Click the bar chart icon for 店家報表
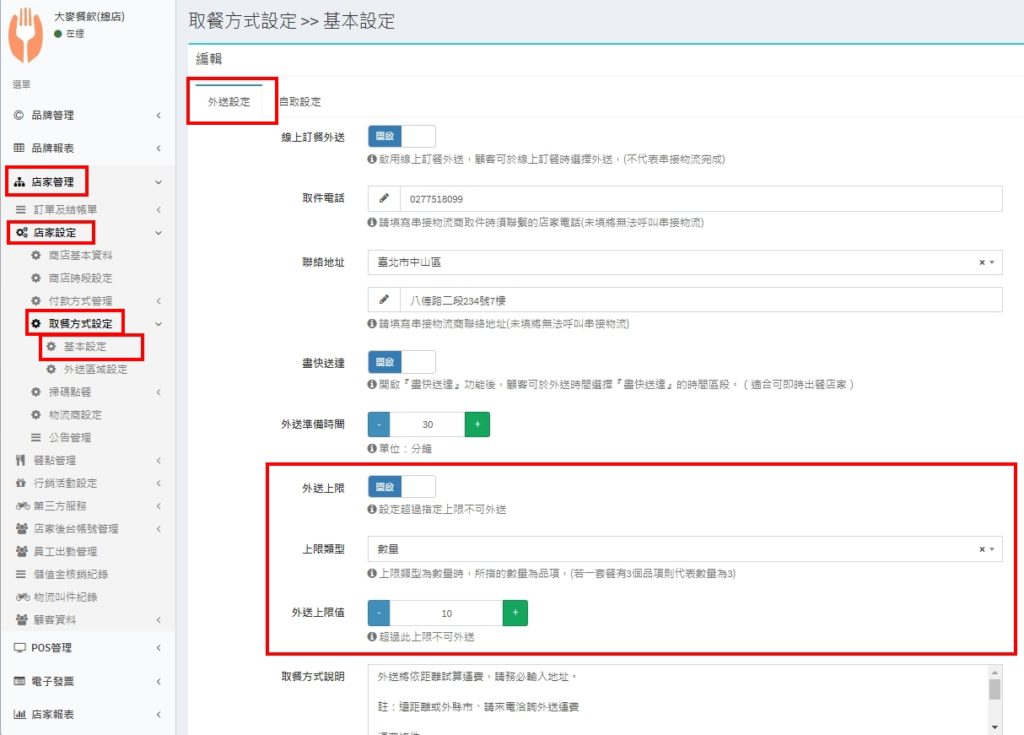This screenshot has height=735, width=1024. pyautogui.click(x=19, y=714)
